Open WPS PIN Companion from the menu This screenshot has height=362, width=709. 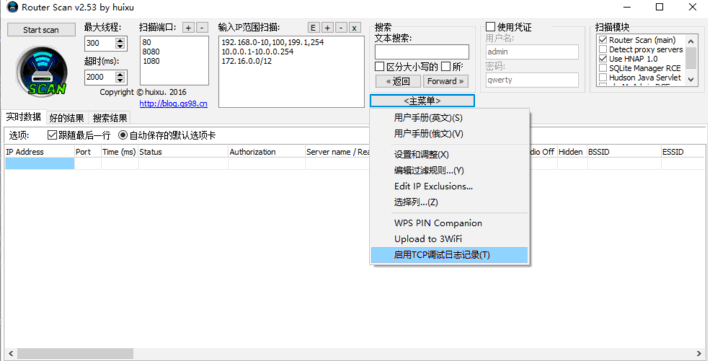[x=449, y=223]
